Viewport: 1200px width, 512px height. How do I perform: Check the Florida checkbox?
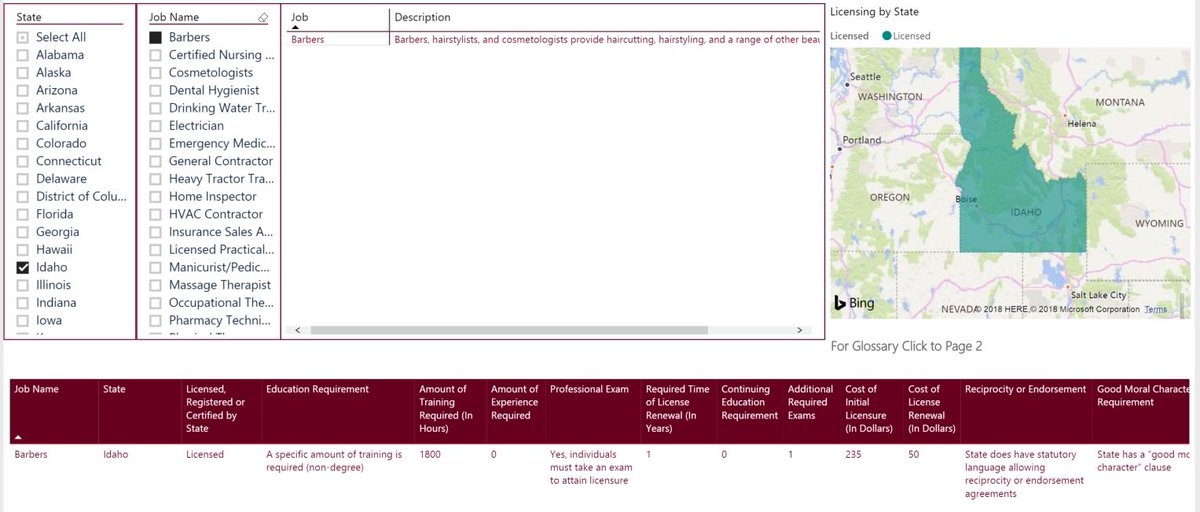click(x=23, y=214)
